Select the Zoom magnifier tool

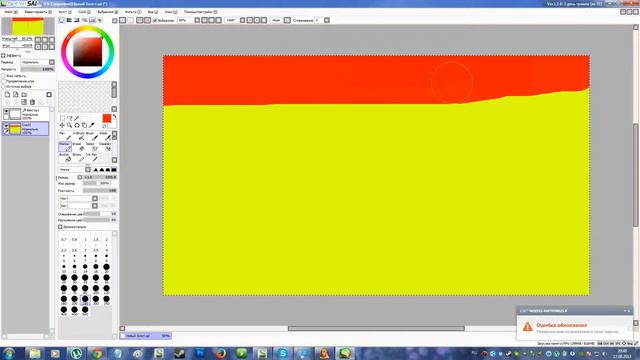pos(70,125)
